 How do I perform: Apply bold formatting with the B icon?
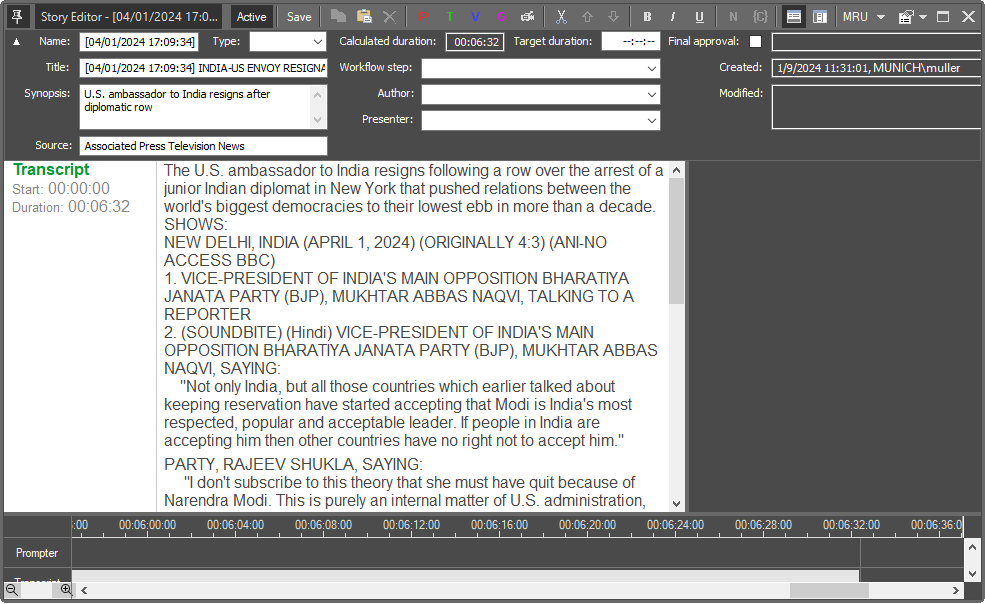click(x=647, y=17)
